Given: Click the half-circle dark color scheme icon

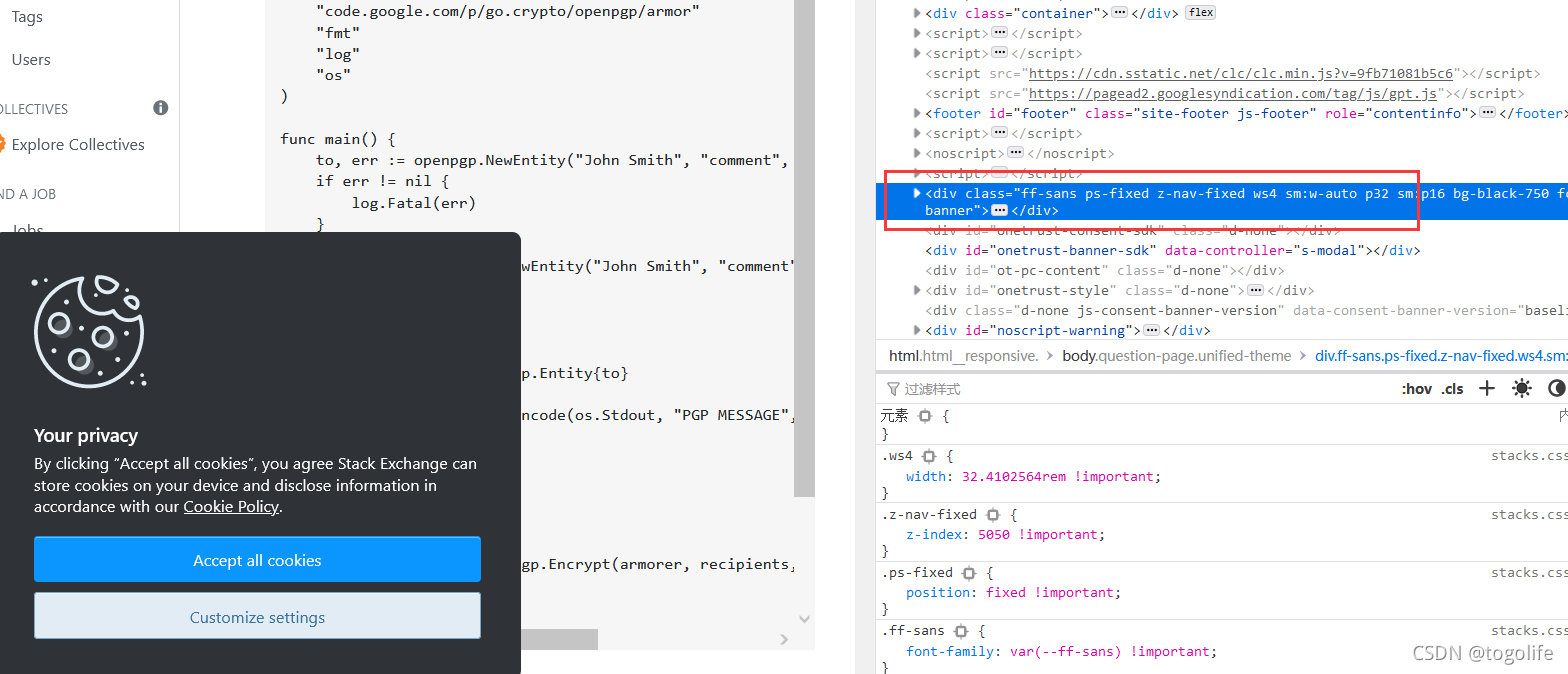Looking at the screenshot, I should click(1557, 388).
